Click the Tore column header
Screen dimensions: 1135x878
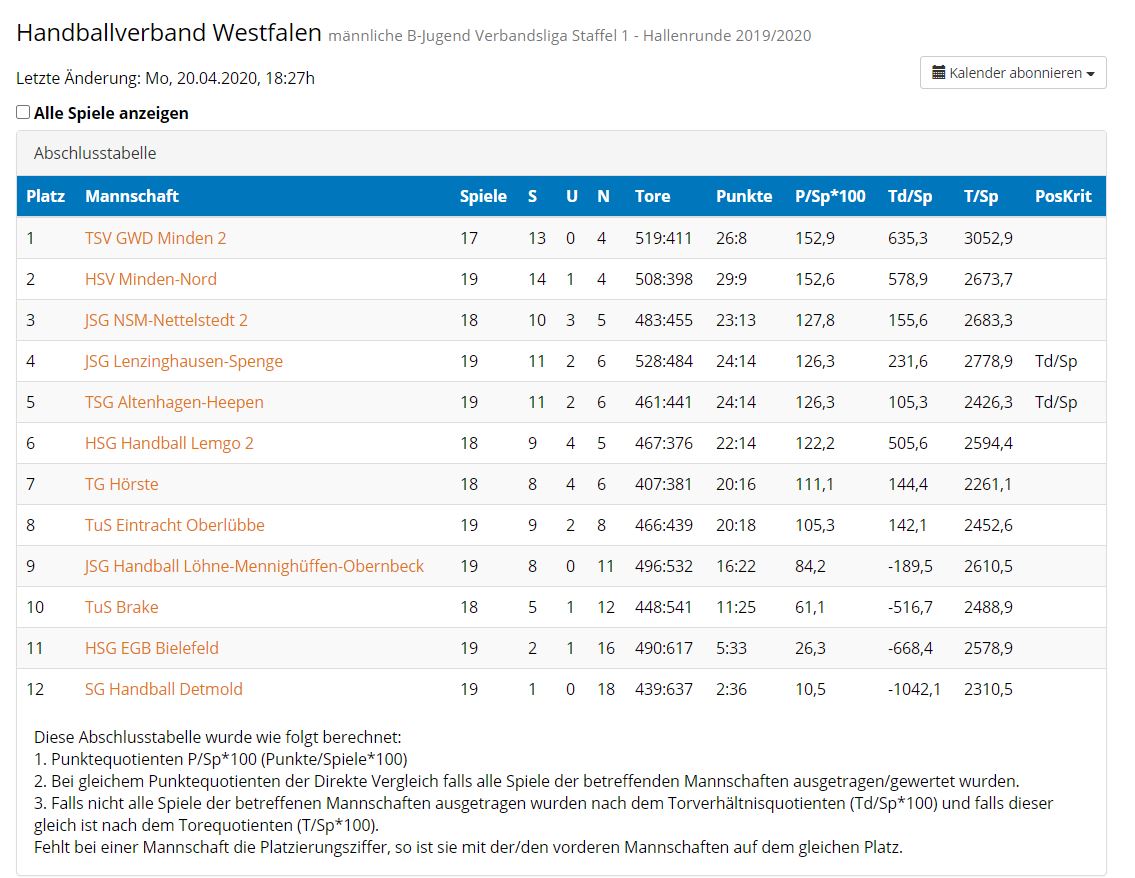652,196
